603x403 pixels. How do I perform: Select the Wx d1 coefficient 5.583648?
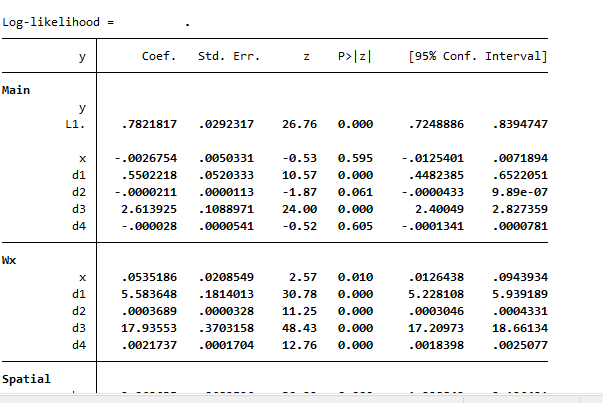149,294
